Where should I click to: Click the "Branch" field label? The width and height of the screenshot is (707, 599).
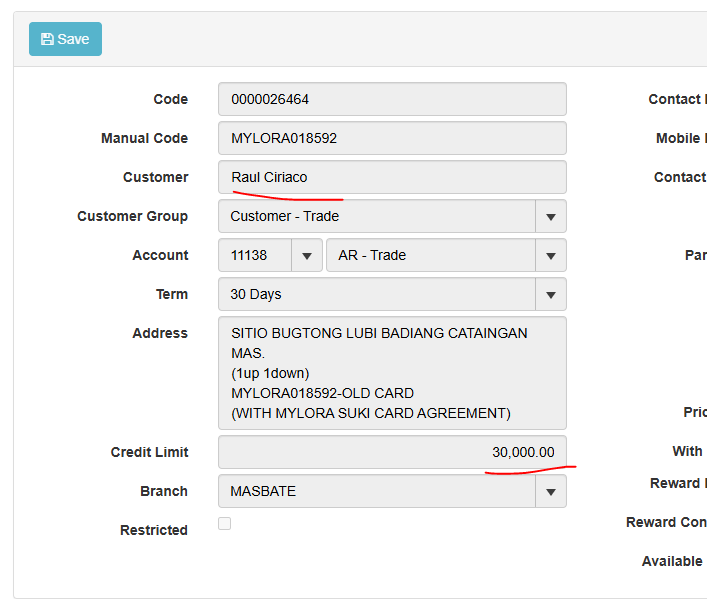(163, 491)
